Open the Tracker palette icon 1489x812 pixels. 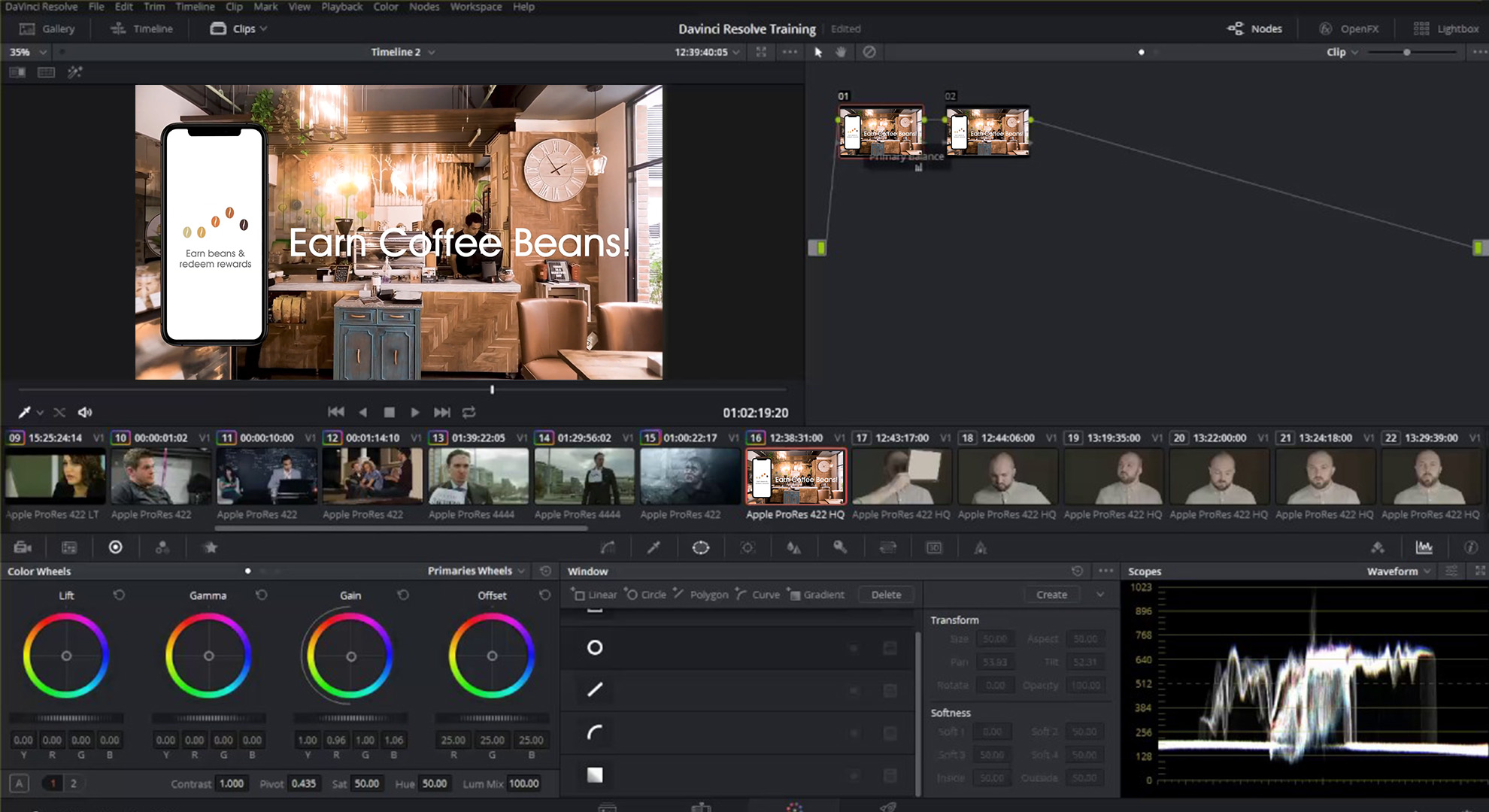point(747,547)
